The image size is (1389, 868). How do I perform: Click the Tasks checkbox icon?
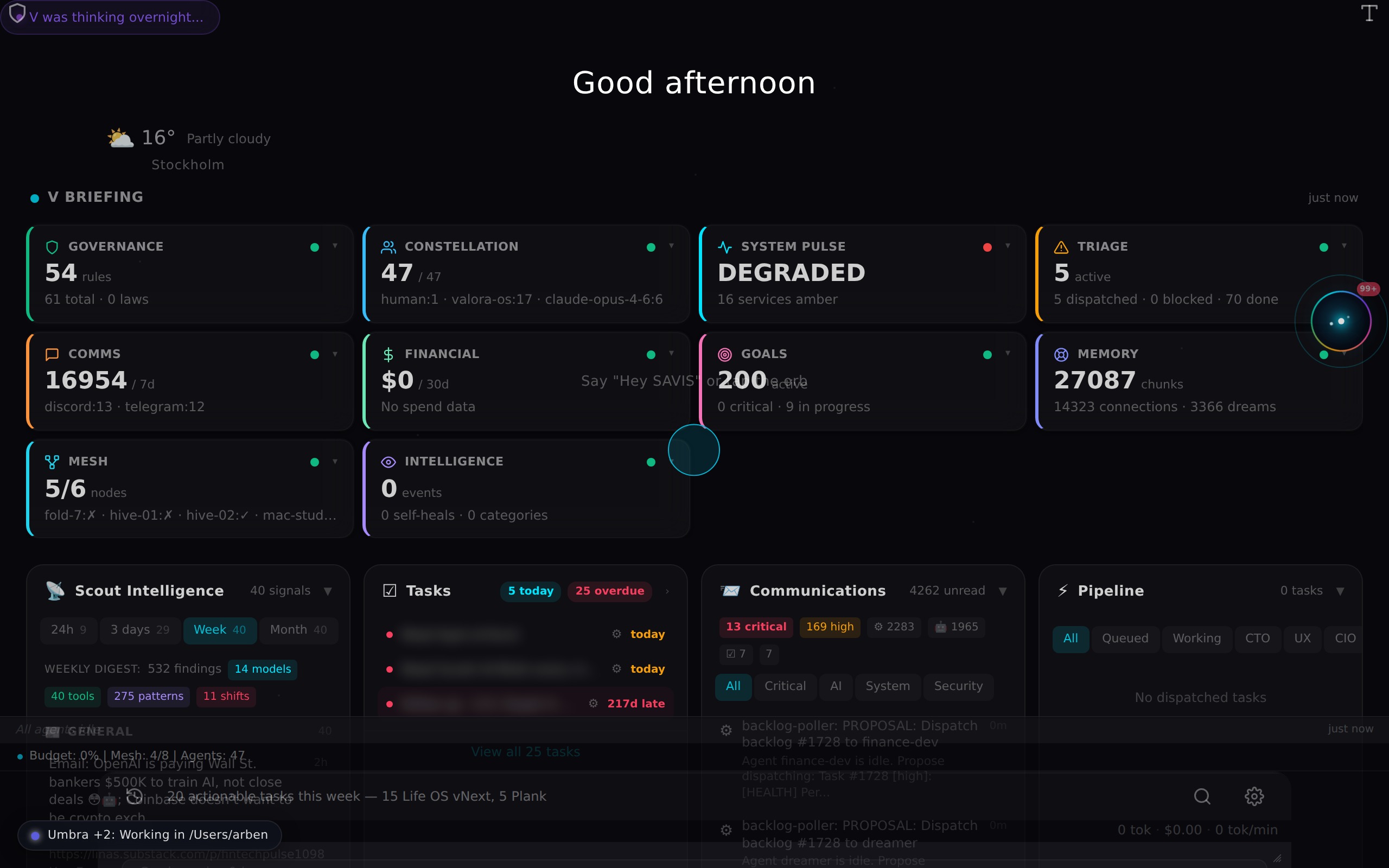pyautogui.click(x=390, y=591)
